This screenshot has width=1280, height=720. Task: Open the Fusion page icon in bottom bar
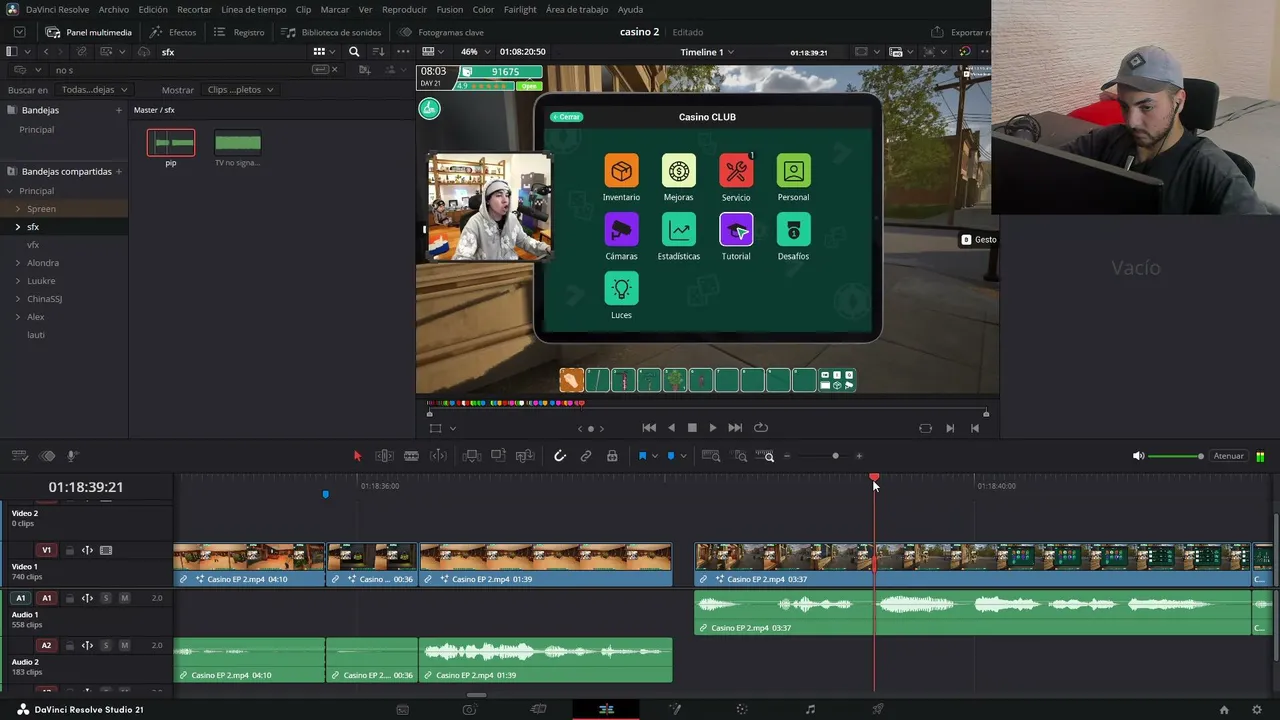coord(675,709)
